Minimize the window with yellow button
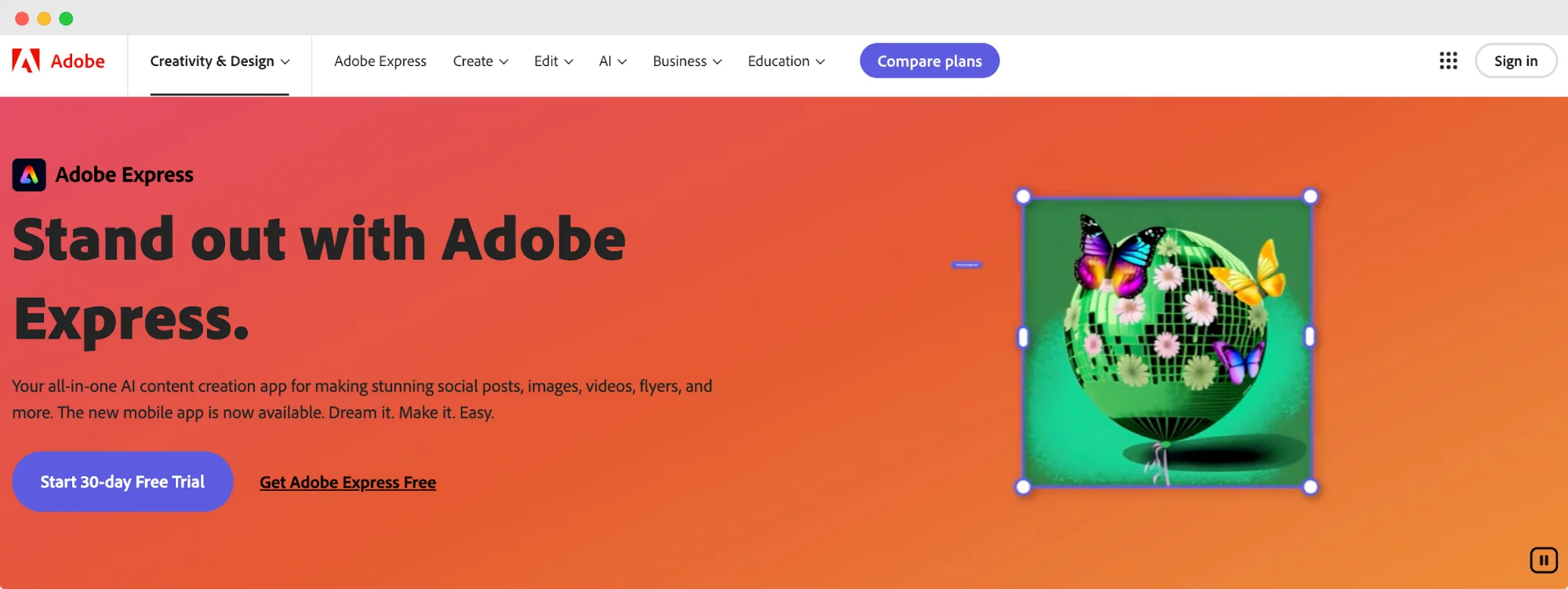This screenshot has width=1568, height=589. click(44, 19)
